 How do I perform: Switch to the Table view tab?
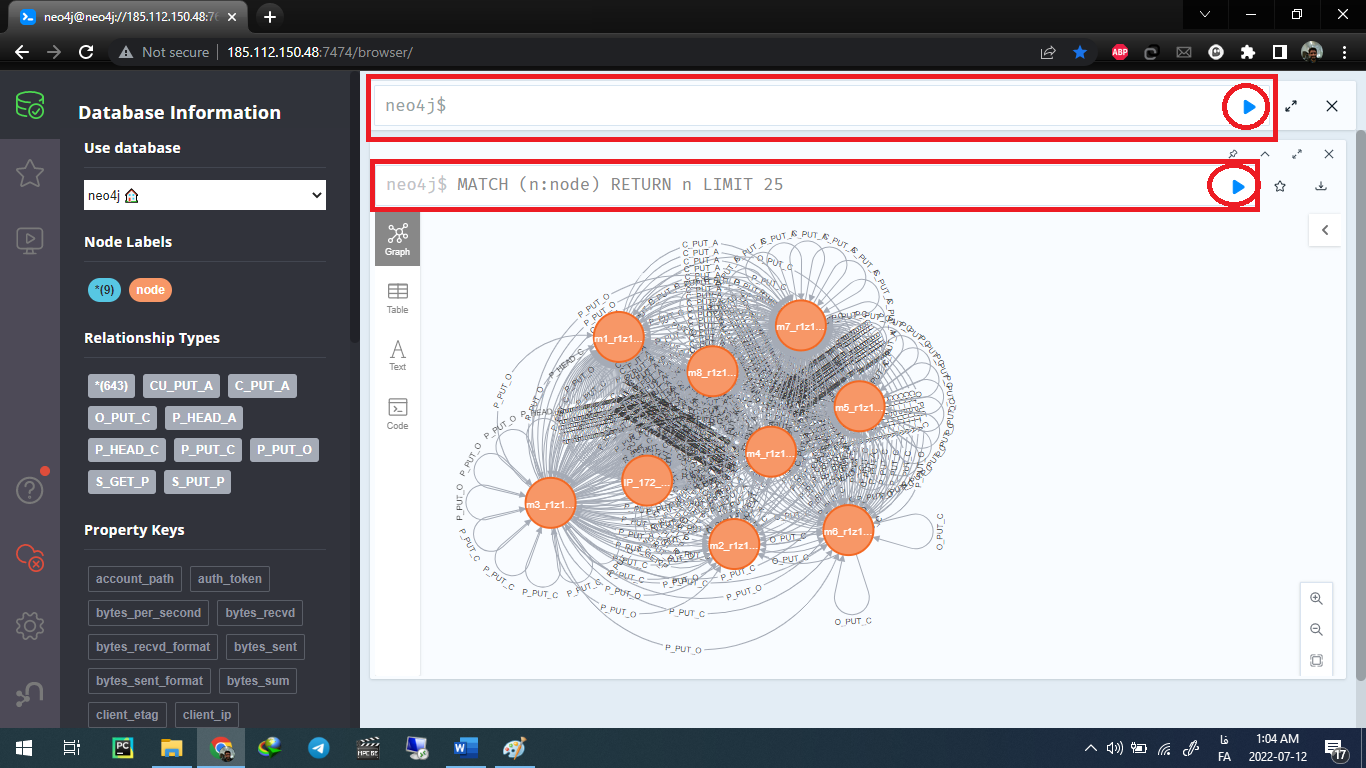tap(397, 297)
